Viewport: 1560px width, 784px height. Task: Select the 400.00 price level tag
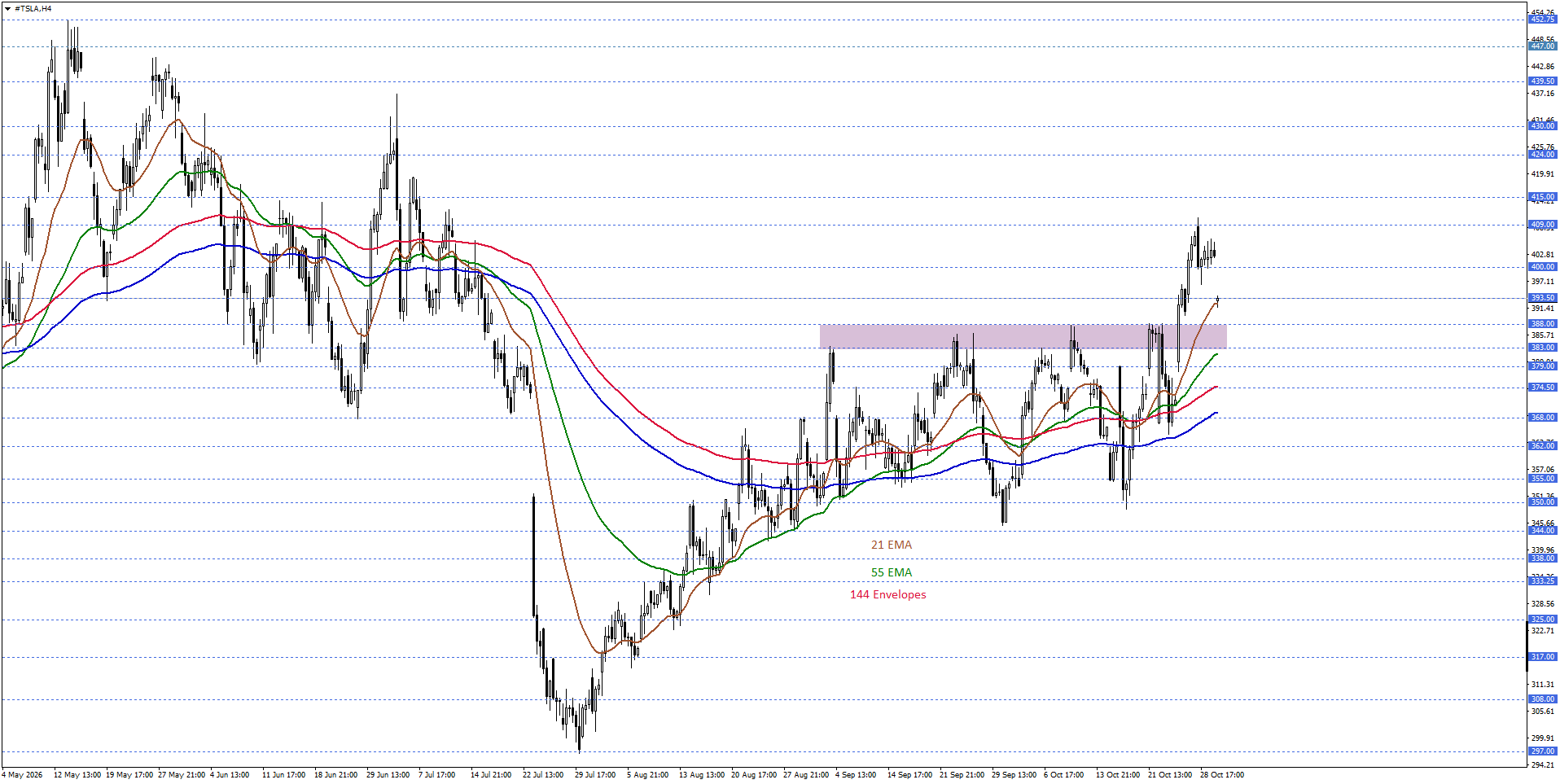(1542, 267)
